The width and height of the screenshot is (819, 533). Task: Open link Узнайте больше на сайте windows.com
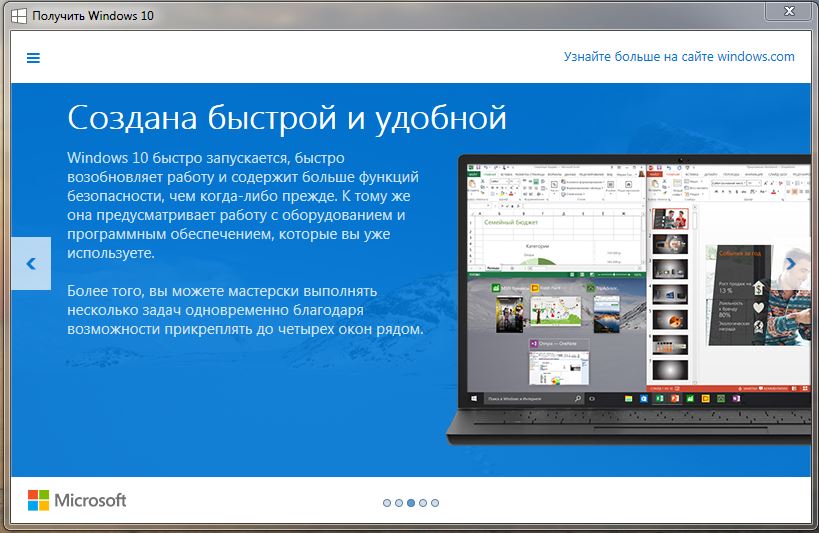point(679,56)
